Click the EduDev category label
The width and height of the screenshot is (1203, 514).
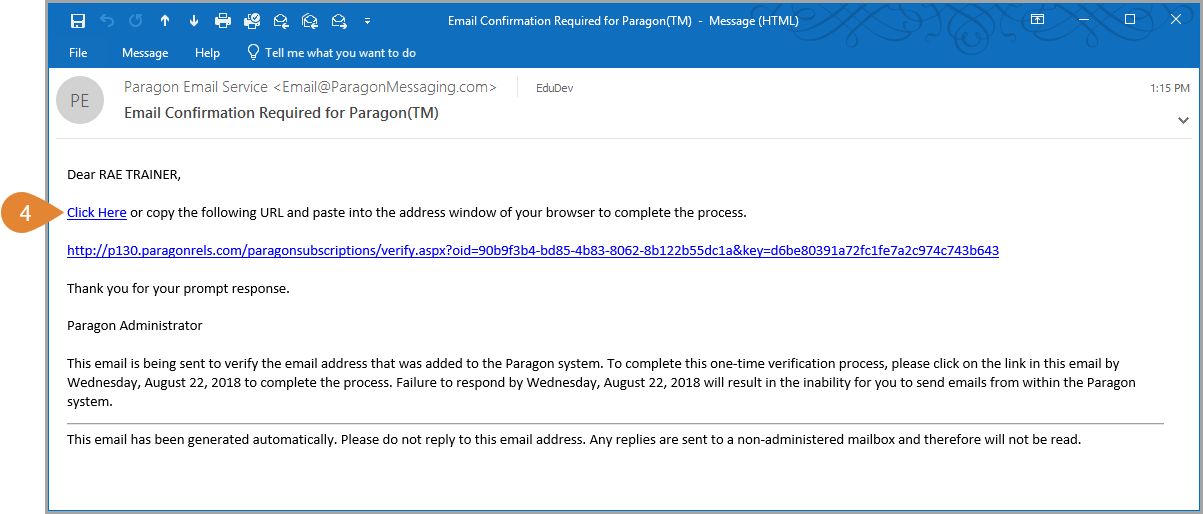(x=555, y=88)
